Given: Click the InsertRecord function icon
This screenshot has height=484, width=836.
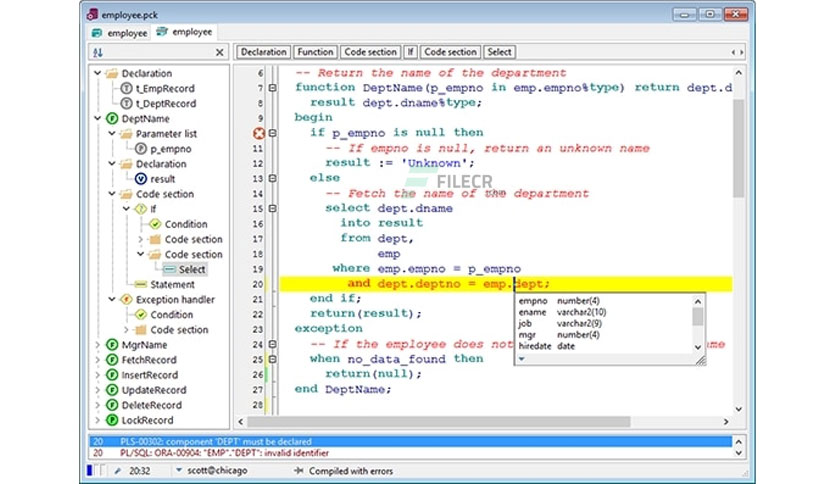Looking at the screenshot, I should (x=112, y=375).
